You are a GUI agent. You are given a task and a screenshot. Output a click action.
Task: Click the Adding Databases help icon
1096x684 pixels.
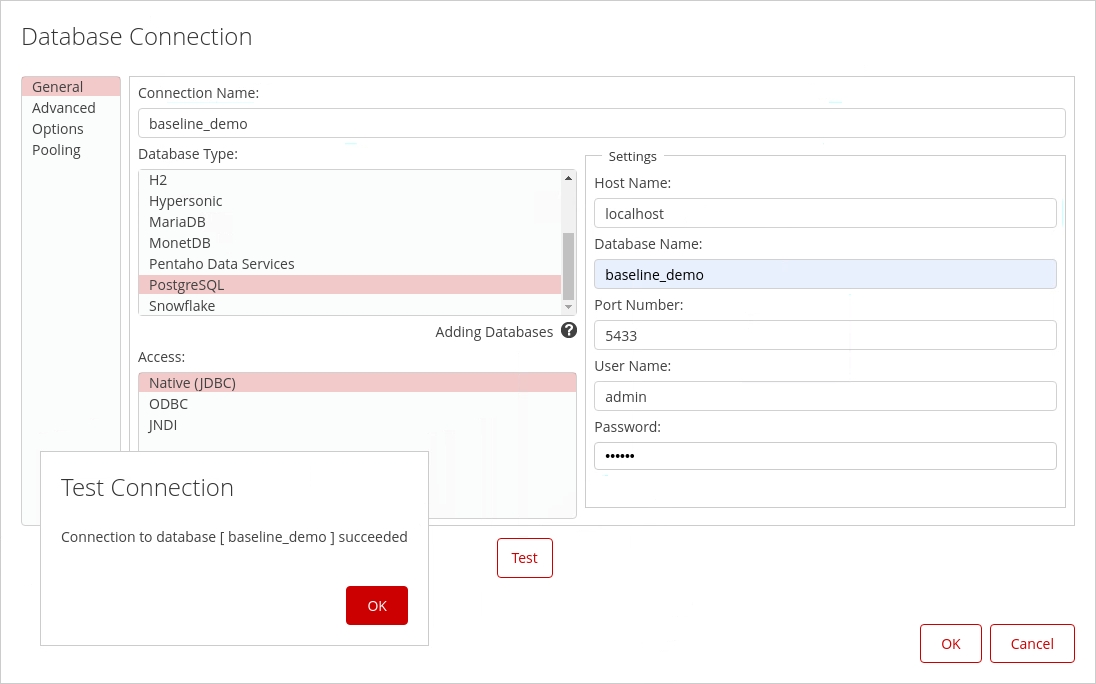point(568,331)
